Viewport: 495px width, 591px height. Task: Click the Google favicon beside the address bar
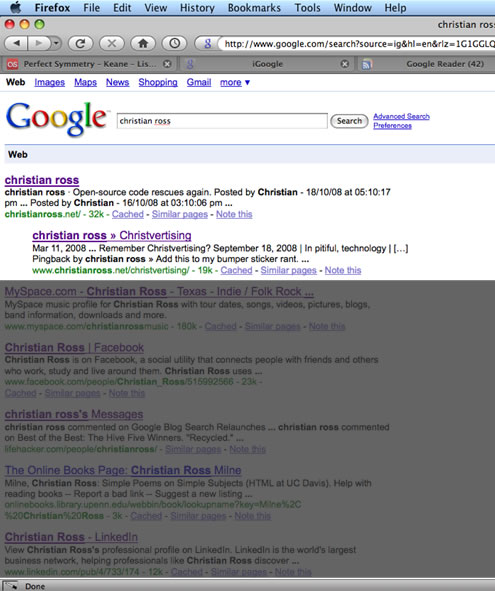[207, 44]
